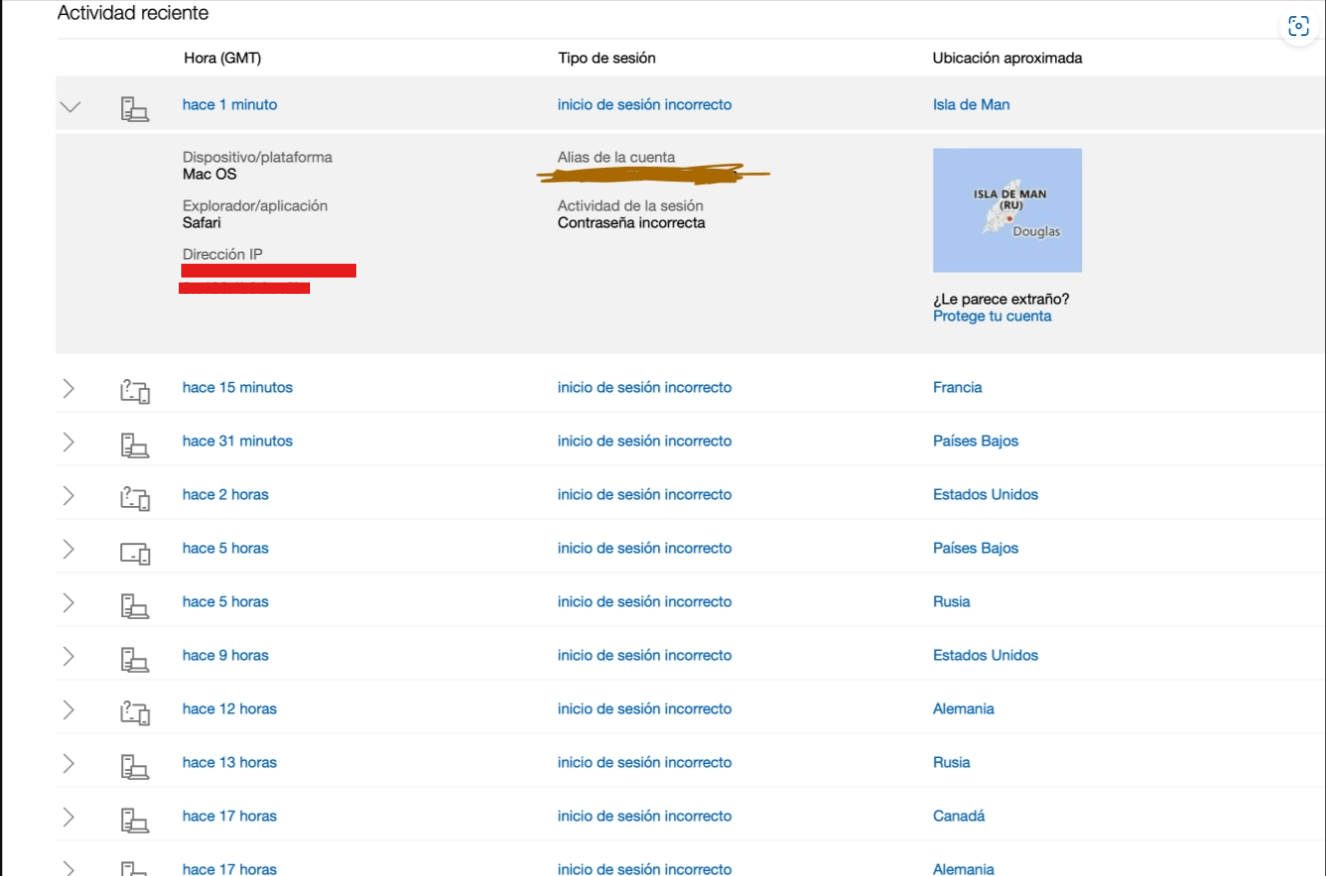Click the 'Francia' location link
Screen dimensions: 1326x876
click(957, 387)
